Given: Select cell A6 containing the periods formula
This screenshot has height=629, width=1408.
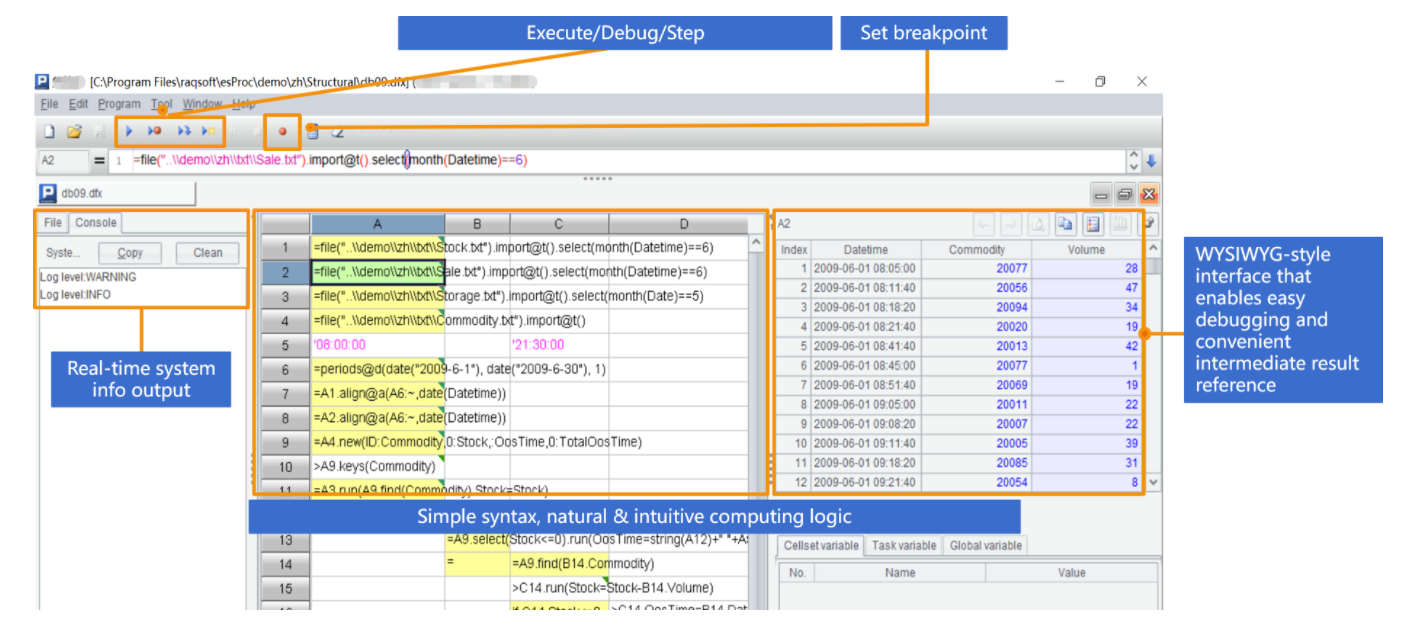Looking at the screenshot, I should pos(377,369).
